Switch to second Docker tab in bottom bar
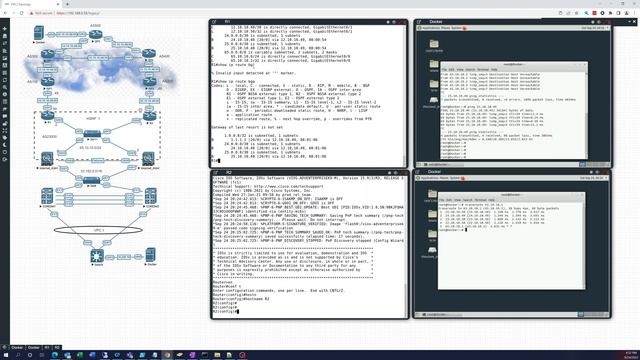 coord(34,347)
